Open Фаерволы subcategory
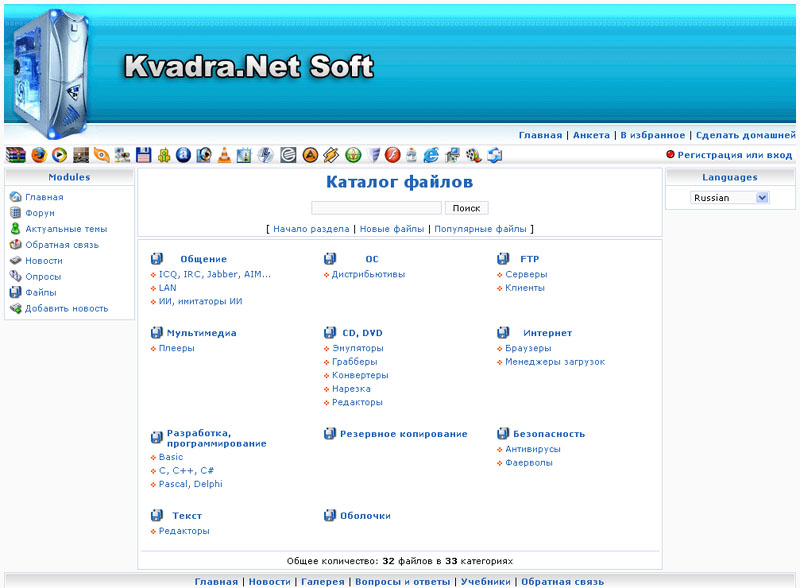 click(529, 463)
